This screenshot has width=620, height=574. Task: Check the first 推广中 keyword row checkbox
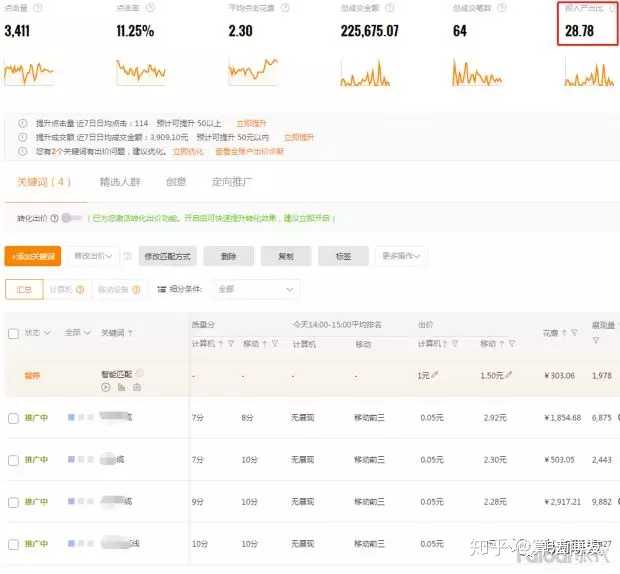point(13,417)
